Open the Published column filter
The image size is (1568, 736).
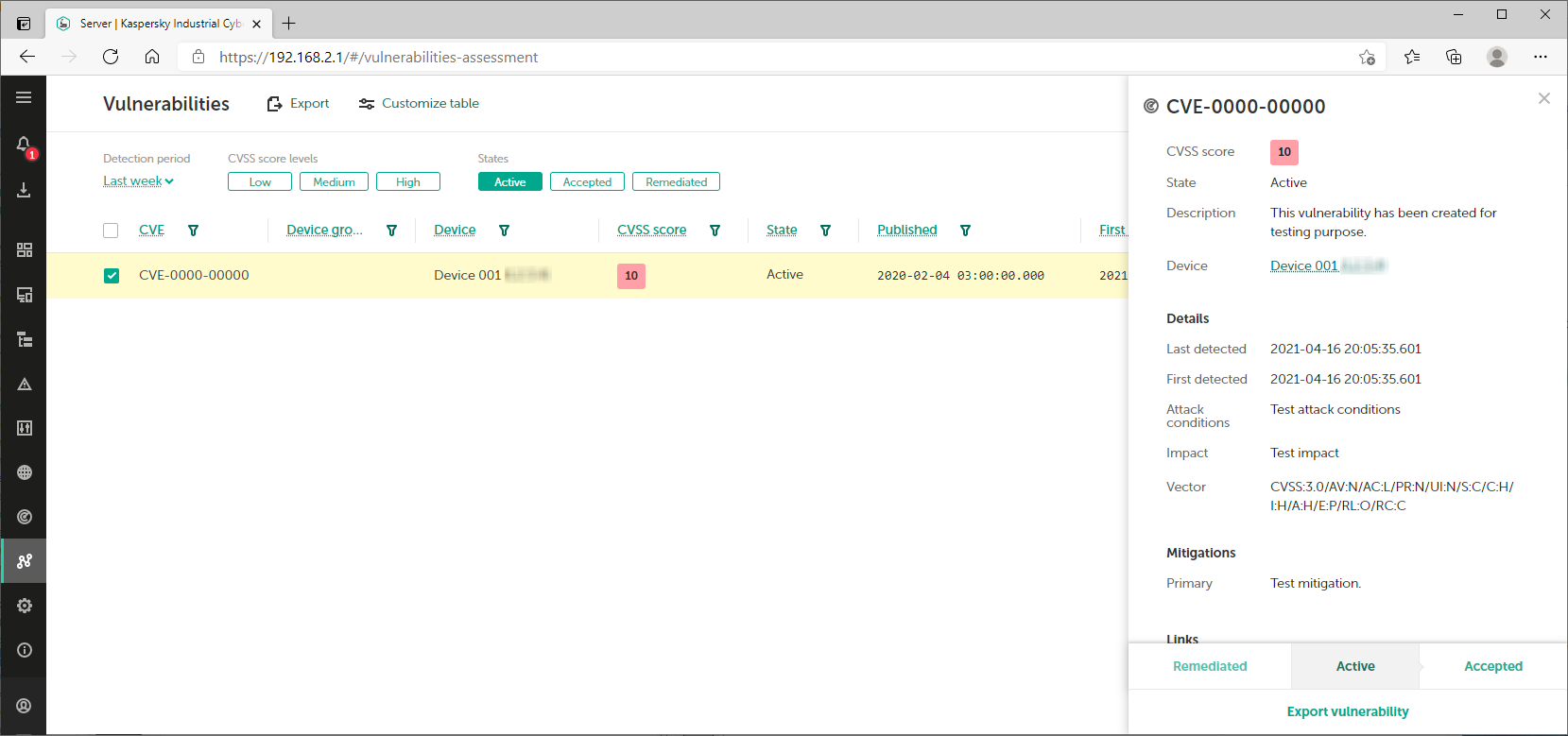(965, 231)
